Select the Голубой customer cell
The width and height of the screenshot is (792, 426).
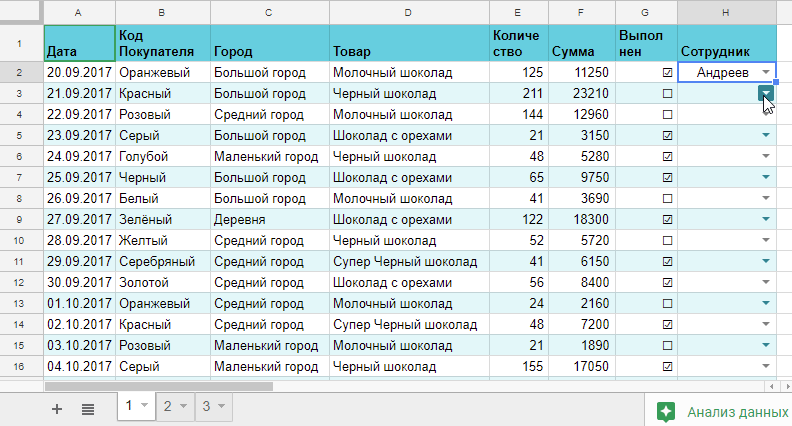click(x=163, y=157)
